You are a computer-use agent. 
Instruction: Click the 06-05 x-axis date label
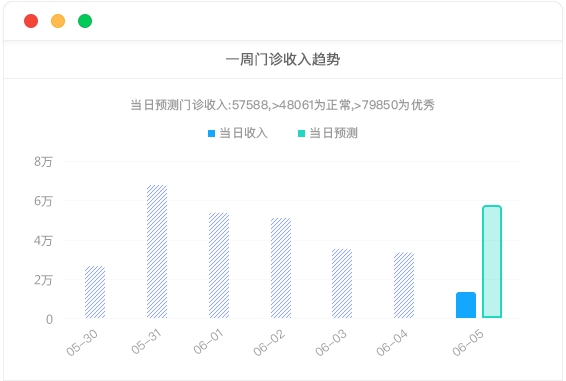pos(468,343)
